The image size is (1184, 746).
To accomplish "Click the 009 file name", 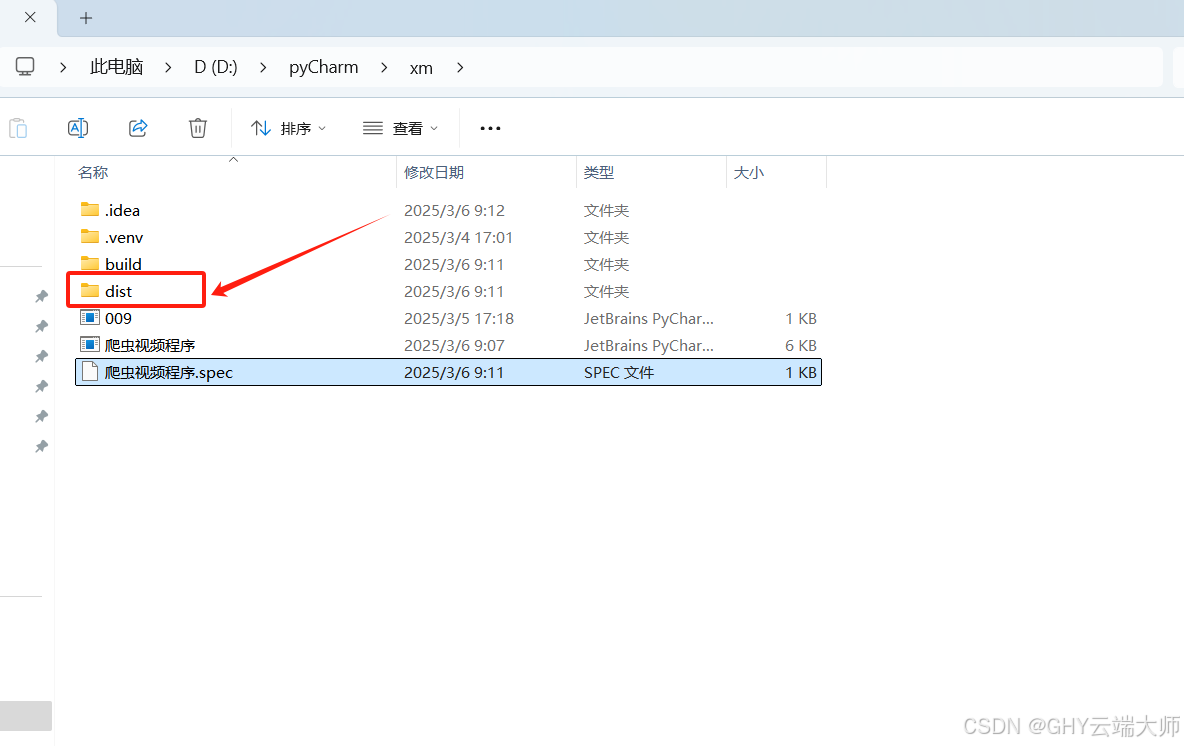I will click(119, 319).
